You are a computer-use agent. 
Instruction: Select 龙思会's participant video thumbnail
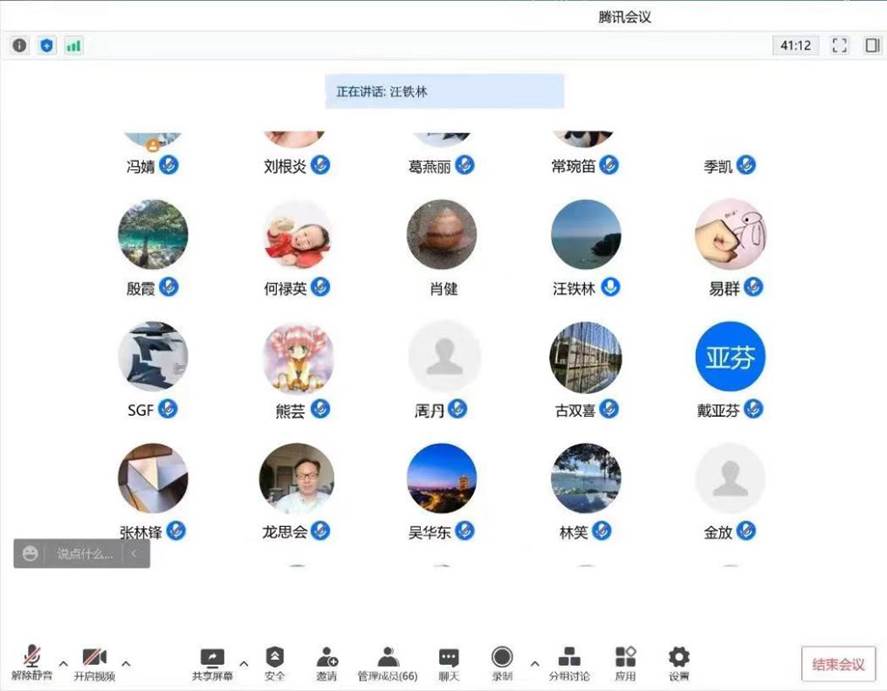point(296,479)
